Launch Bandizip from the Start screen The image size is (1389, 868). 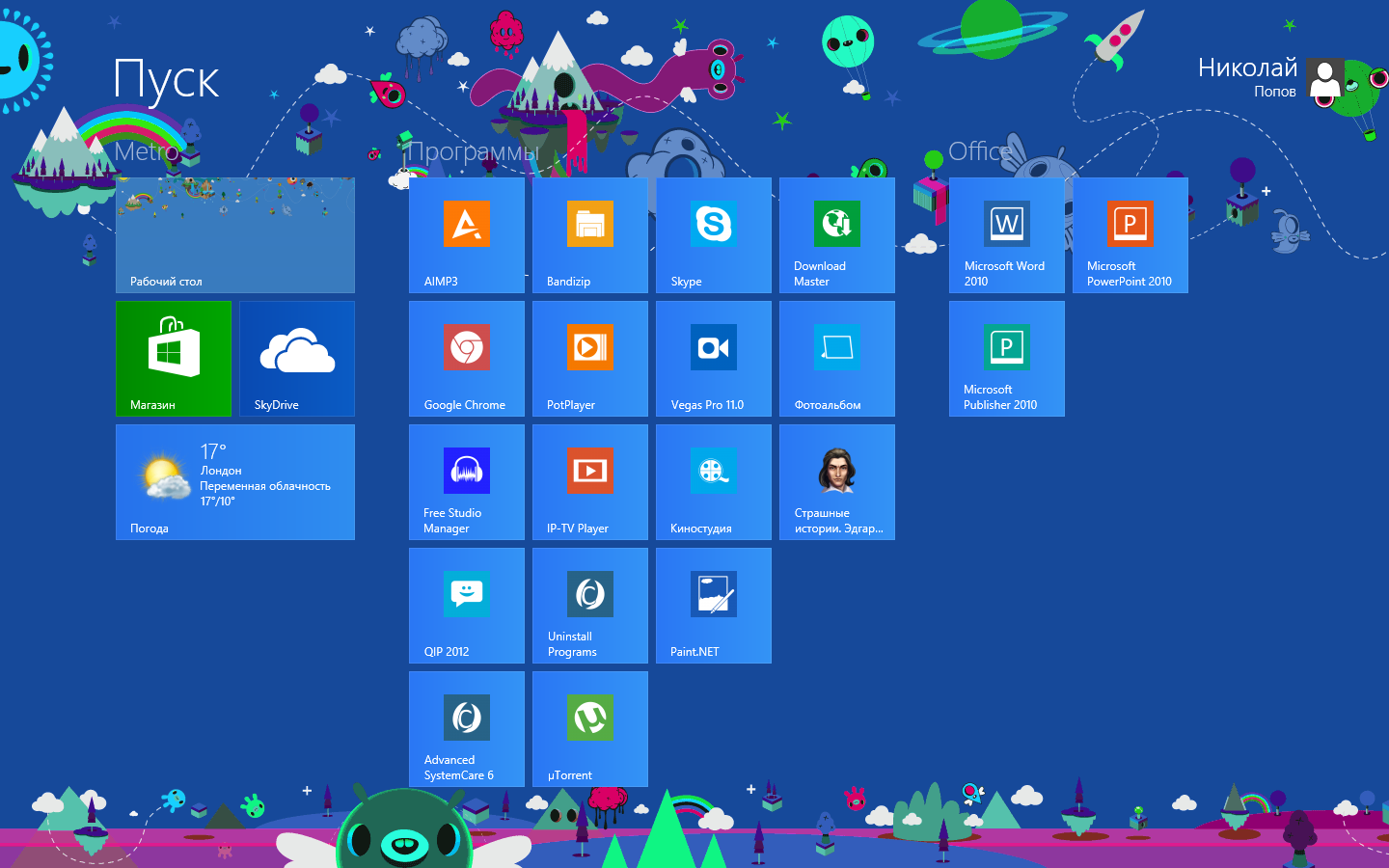pos(590,235)
